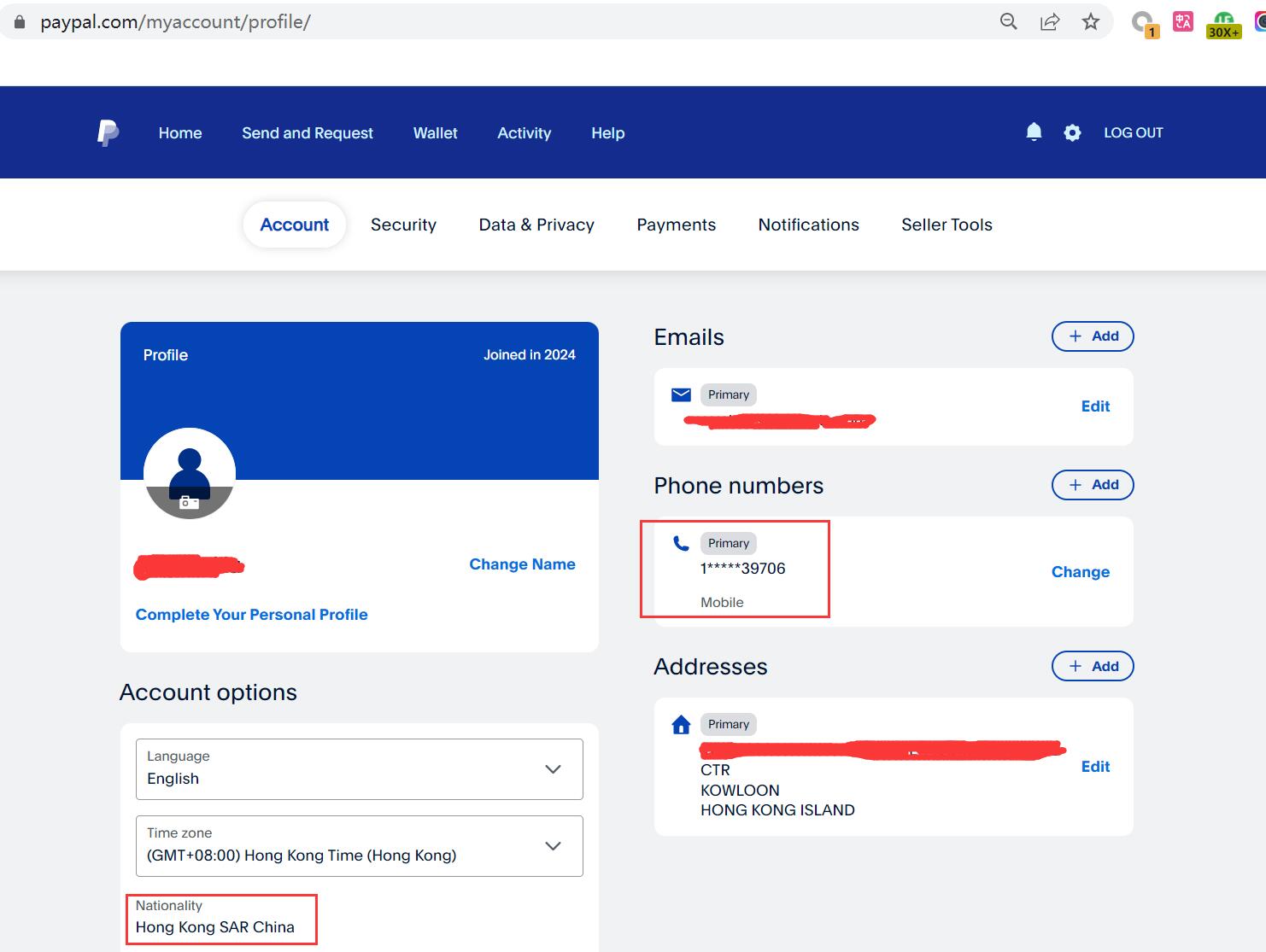
Task: Open Help in the navigation bar
Action: tap(608, 133)
